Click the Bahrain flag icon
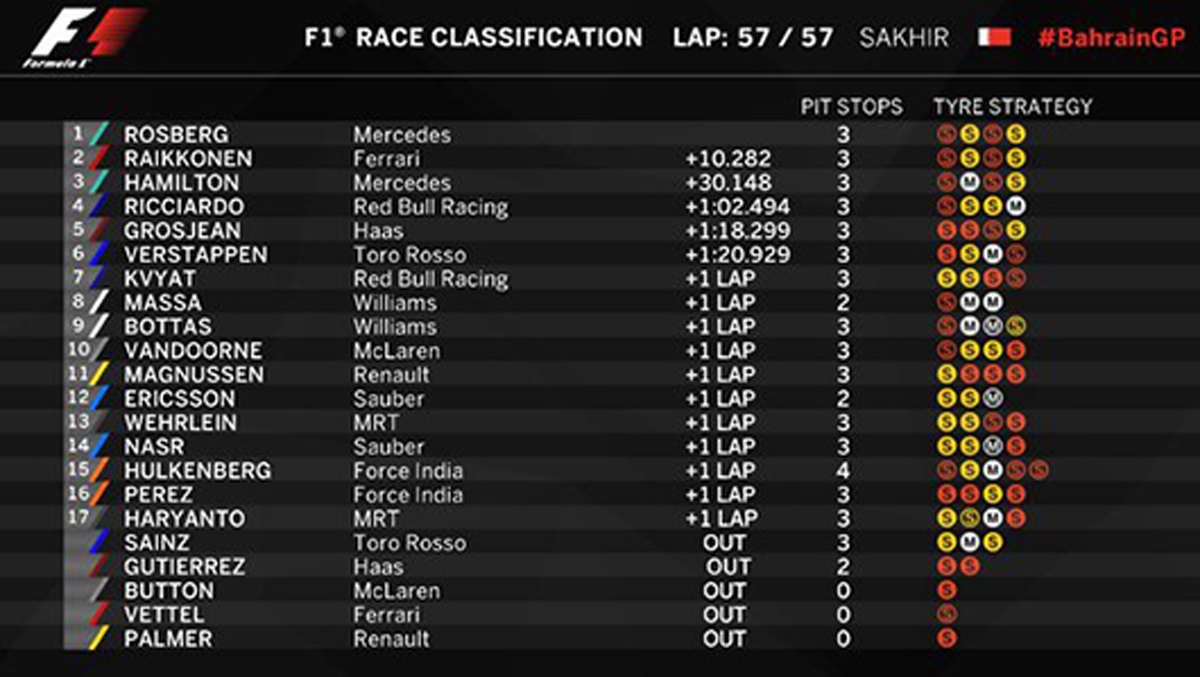The image size is (1200, 677). (x=995, y=38)
